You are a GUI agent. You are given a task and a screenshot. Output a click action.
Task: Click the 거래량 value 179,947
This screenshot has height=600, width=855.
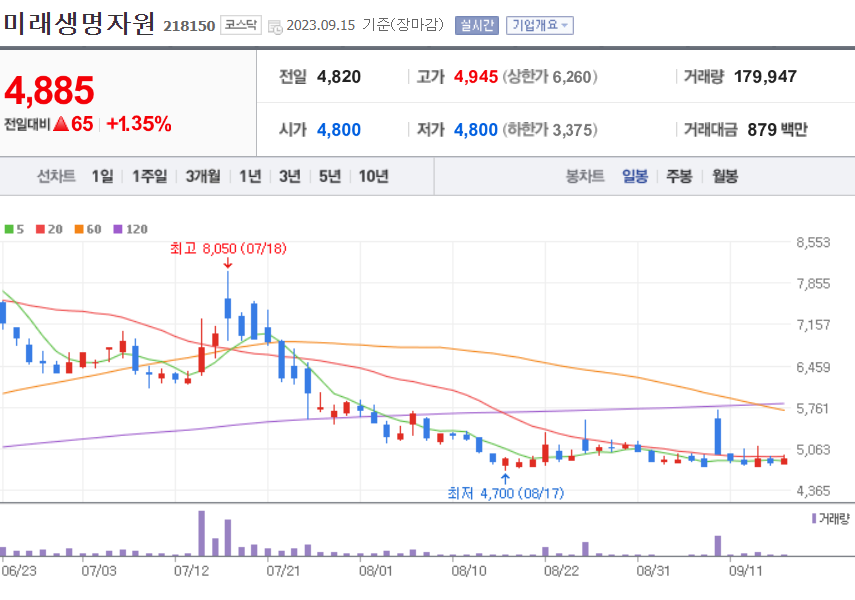coord(765,77)
